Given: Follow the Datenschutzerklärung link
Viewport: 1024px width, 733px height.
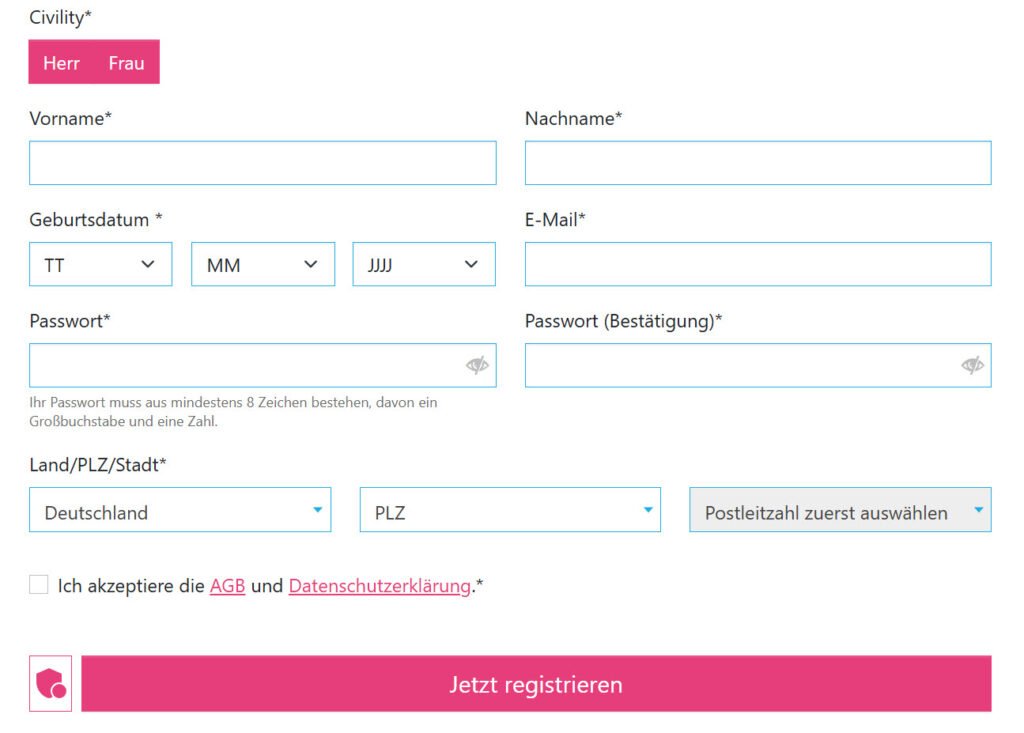Looking at the screenshot, I should tap(379, 586).
